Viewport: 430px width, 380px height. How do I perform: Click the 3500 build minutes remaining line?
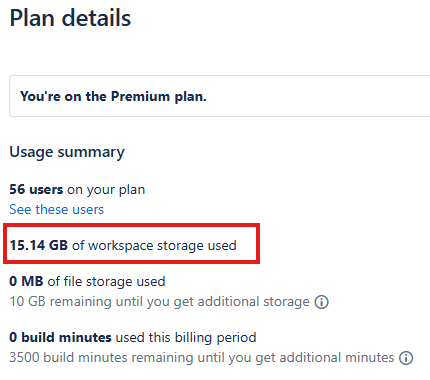[x=202, y=358]
